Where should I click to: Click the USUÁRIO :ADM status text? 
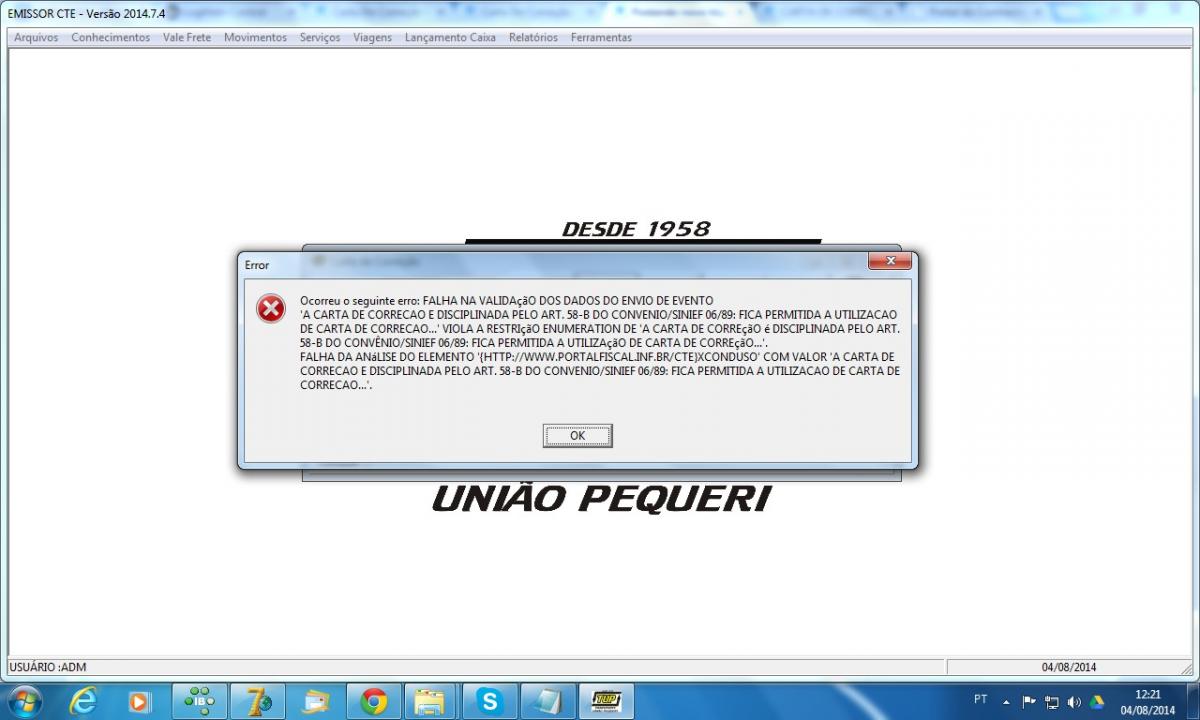[47, 667]
